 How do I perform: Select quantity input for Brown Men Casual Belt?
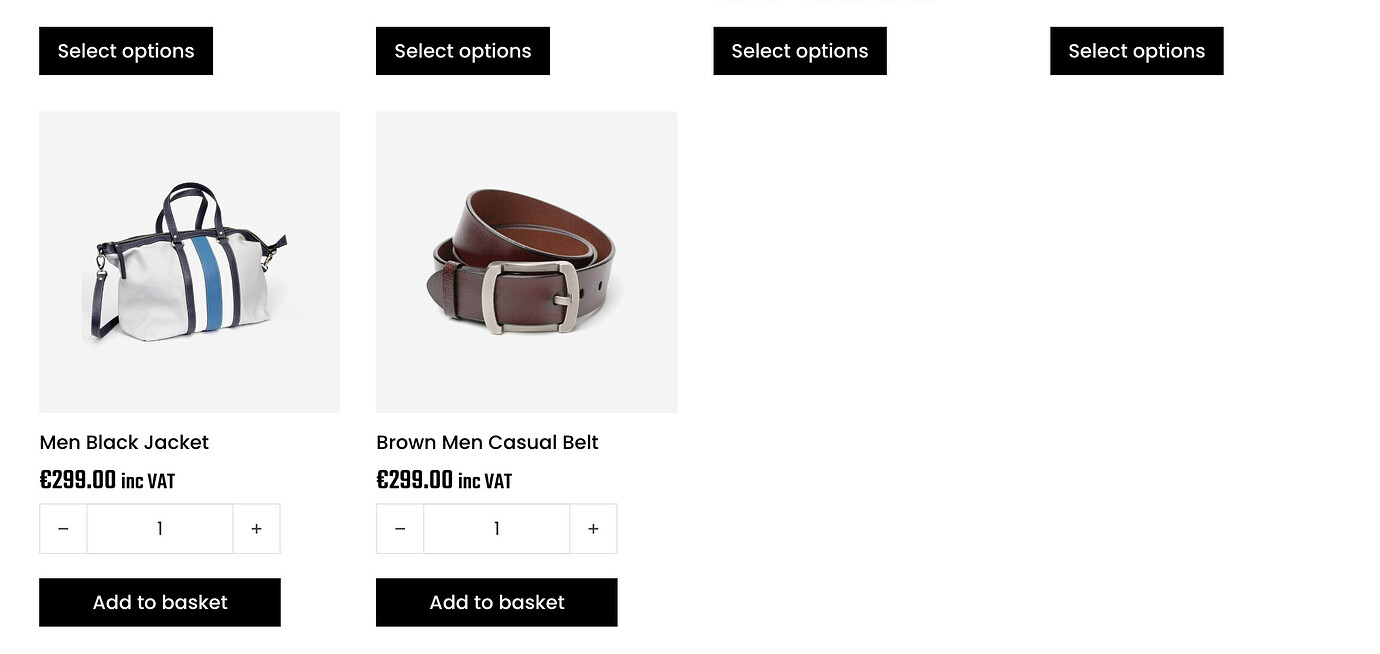497,529
